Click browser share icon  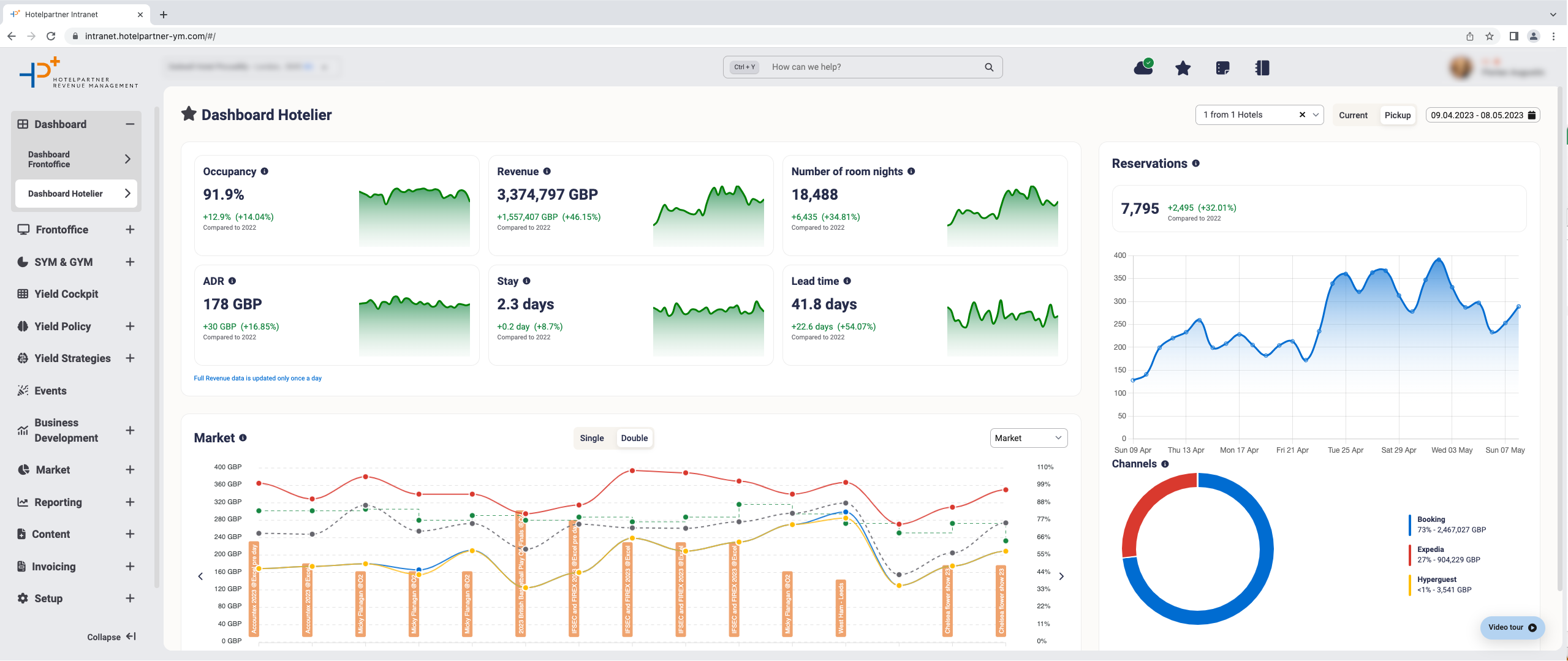pyautogui.click(x=1470, y=36)
